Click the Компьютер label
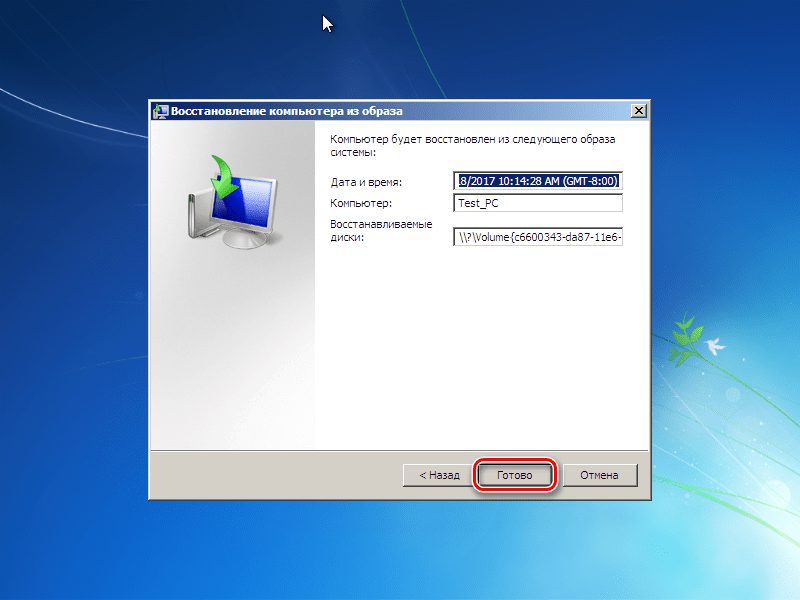Image resolution: width=800 pixels, height=600 pixels. click(361, 203)
